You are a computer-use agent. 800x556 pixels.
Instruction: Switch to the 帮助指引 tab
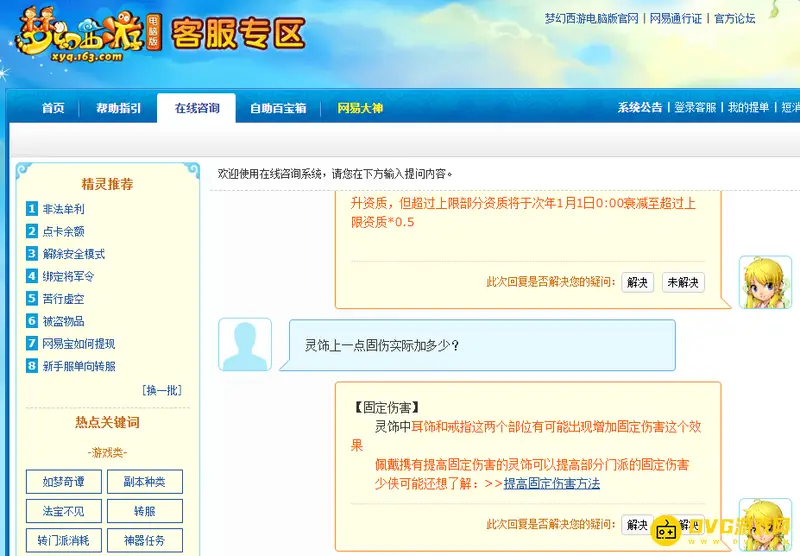118,108
